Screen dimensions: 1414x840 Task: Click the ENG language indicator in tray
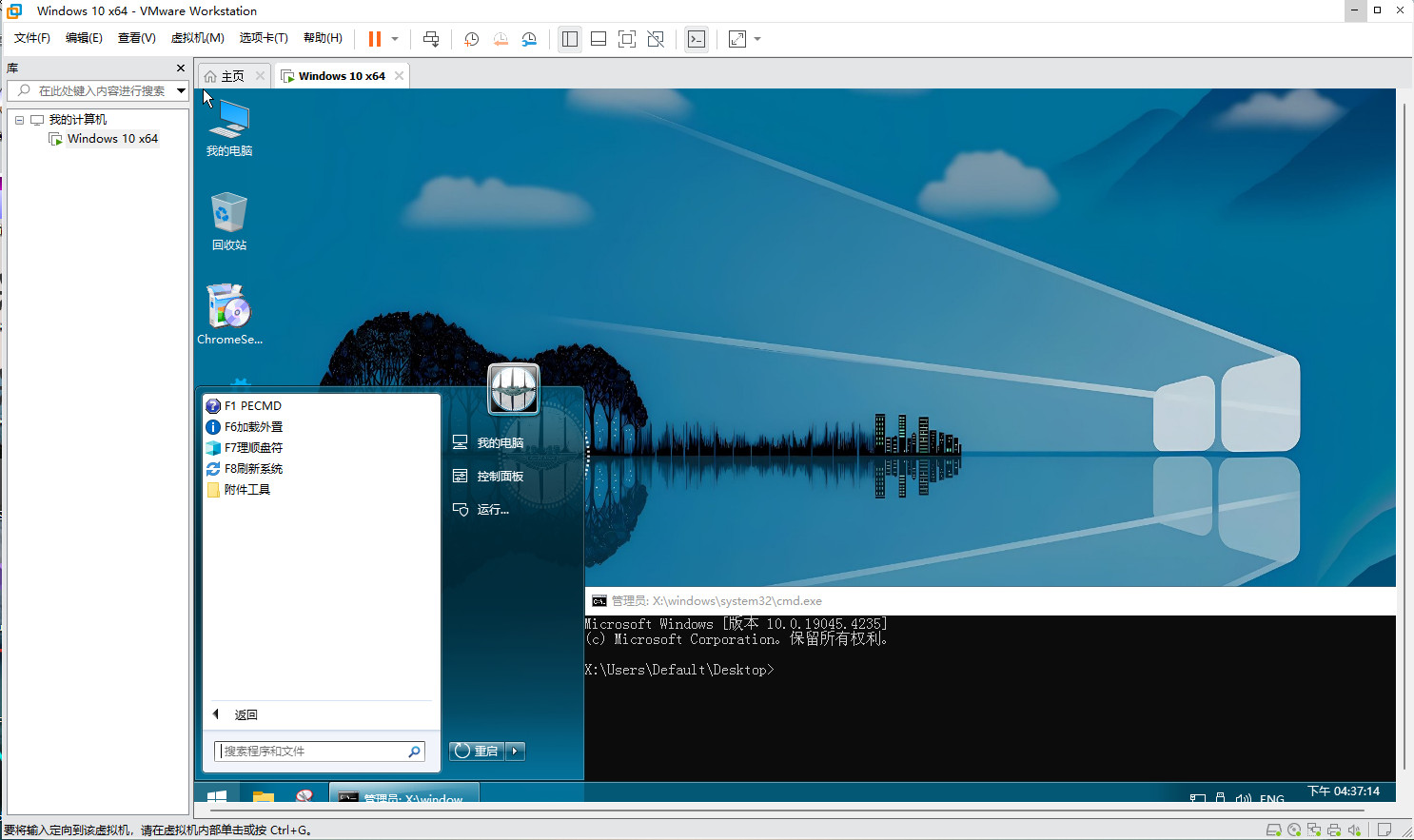tap(1272, 799)
